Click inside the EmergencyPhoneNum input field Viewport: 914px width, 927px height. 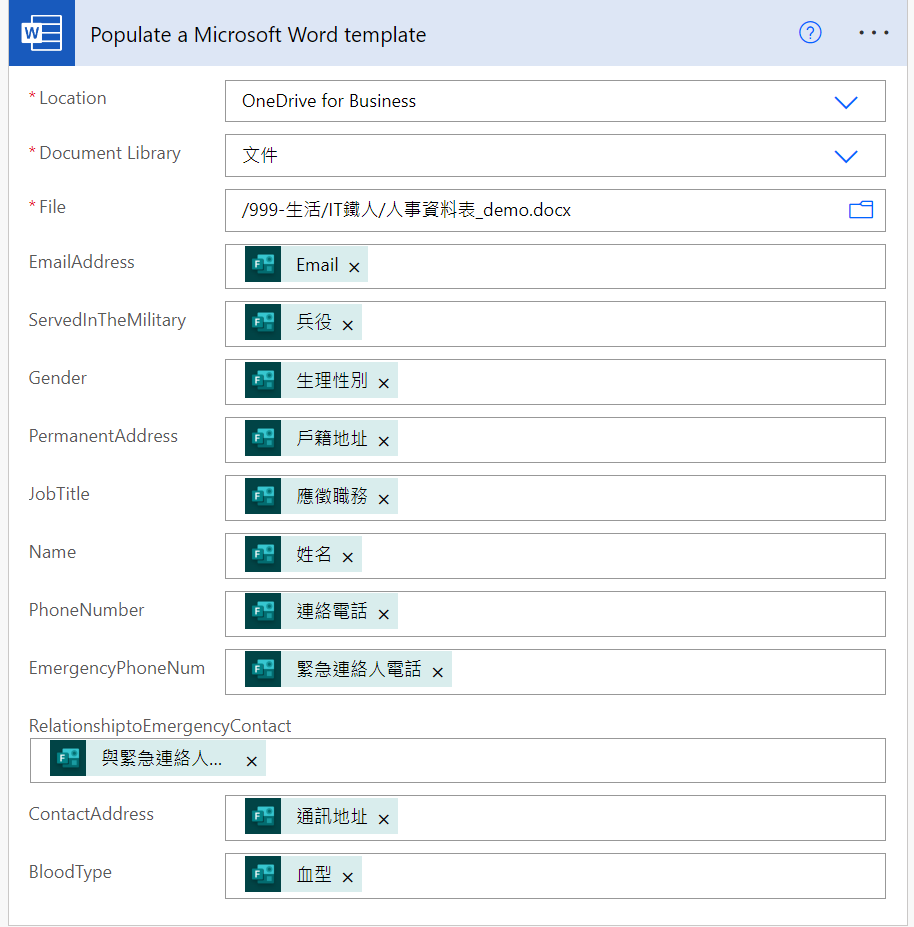555,672
